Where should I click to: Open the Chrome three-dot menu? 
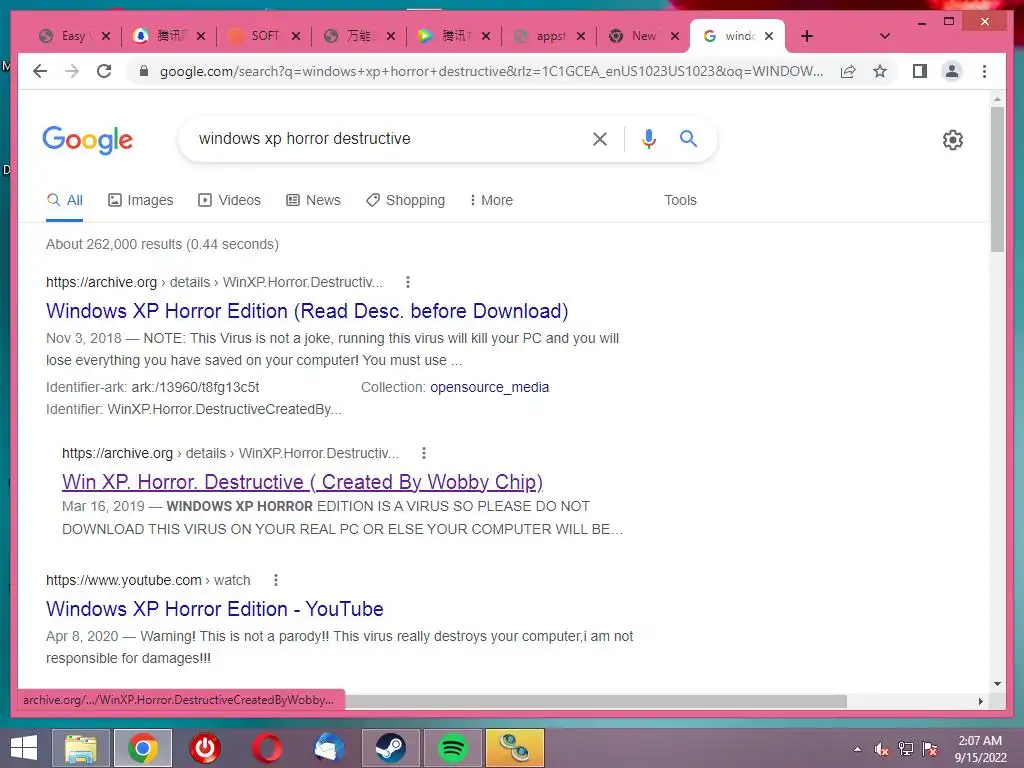pos(984,71)
